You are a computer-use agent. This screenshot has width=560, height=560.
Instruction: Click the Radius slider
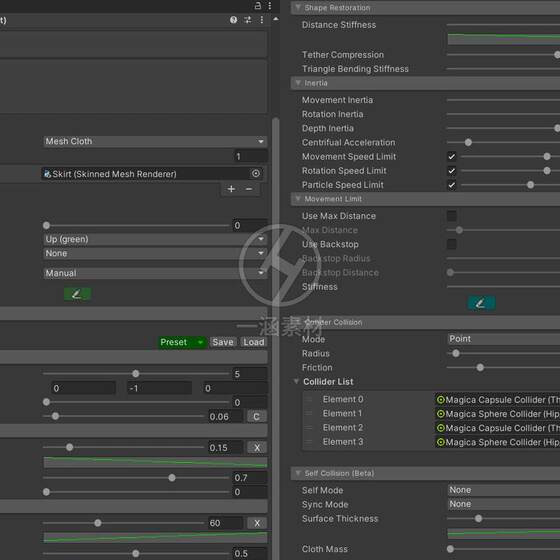pos(503,354)
